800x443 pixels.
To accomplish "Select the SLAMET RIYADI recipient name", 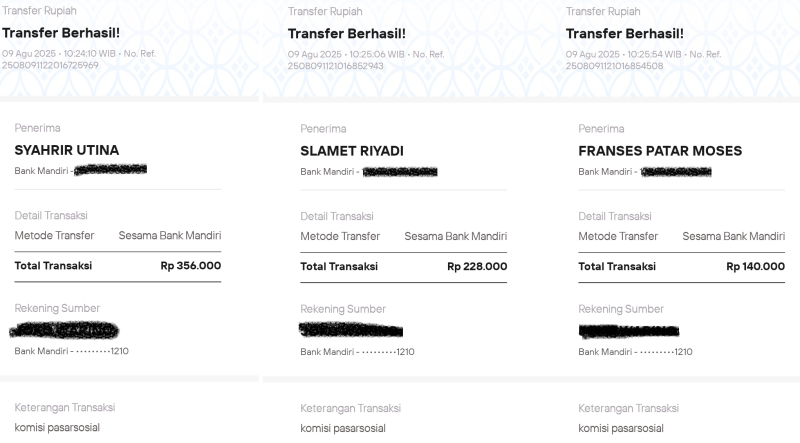I will tap(352, 151).
